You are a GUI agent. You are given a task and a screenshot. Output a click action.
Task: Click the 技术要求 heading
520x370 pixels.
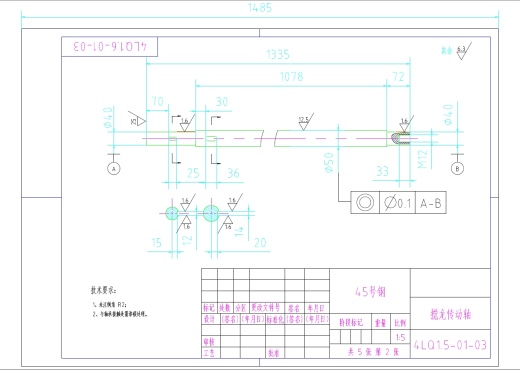(x=104, y=290)
